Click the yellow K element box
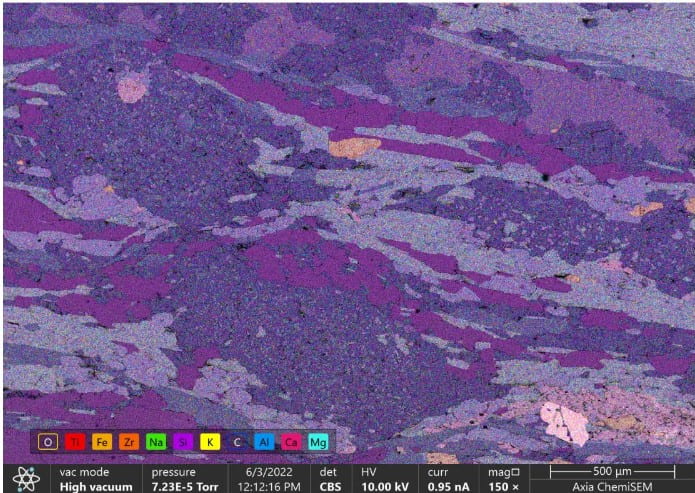Screen dimensions: 695x493 (x=210, y=441)
